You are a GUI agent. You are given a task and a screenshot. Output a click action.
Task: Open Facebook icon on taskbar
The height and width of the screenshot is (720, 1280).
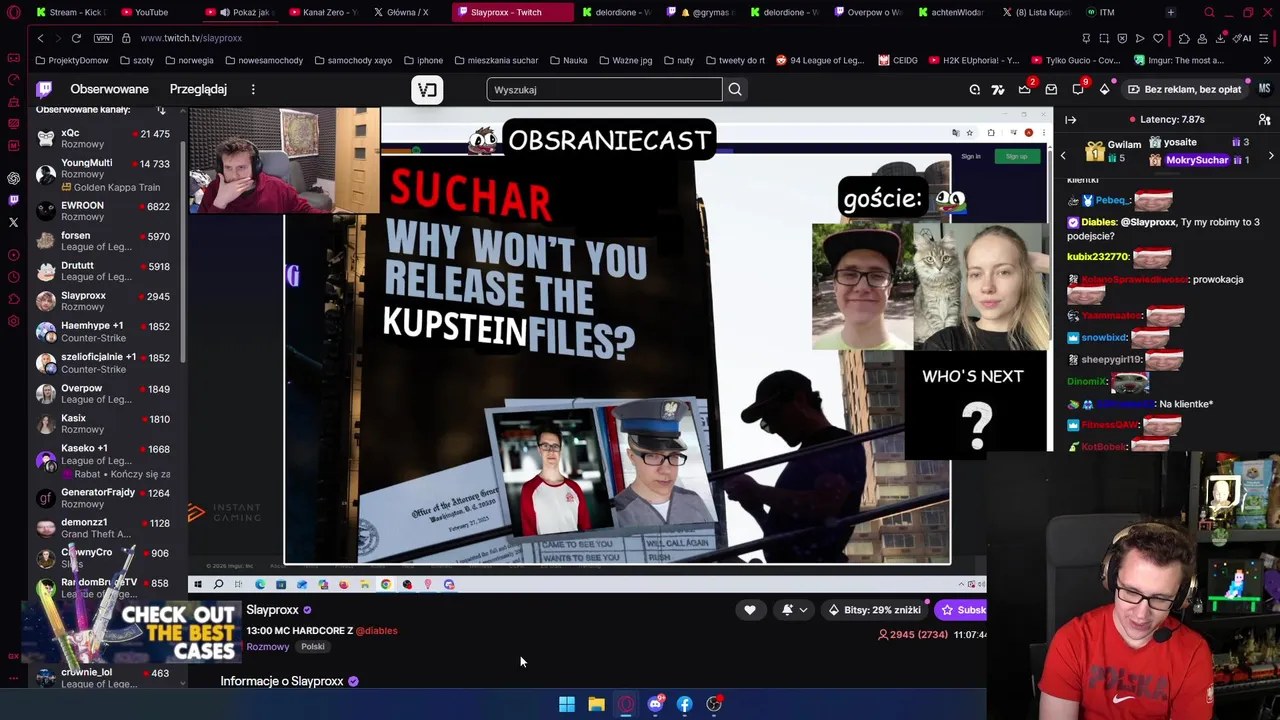[x=684, y=704]
